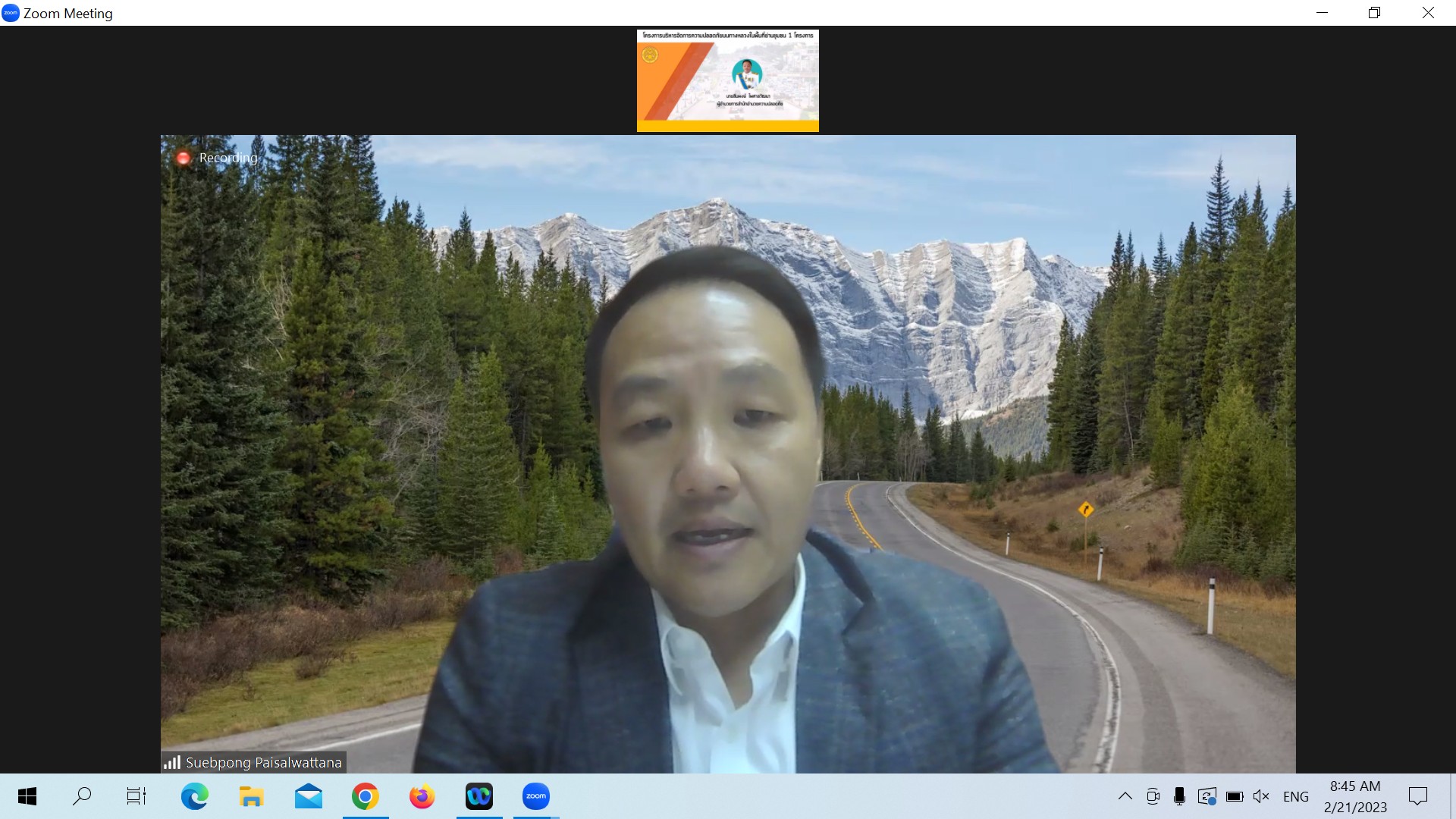
Task: Open the ENG language input selector
Action: (1295, 796)
